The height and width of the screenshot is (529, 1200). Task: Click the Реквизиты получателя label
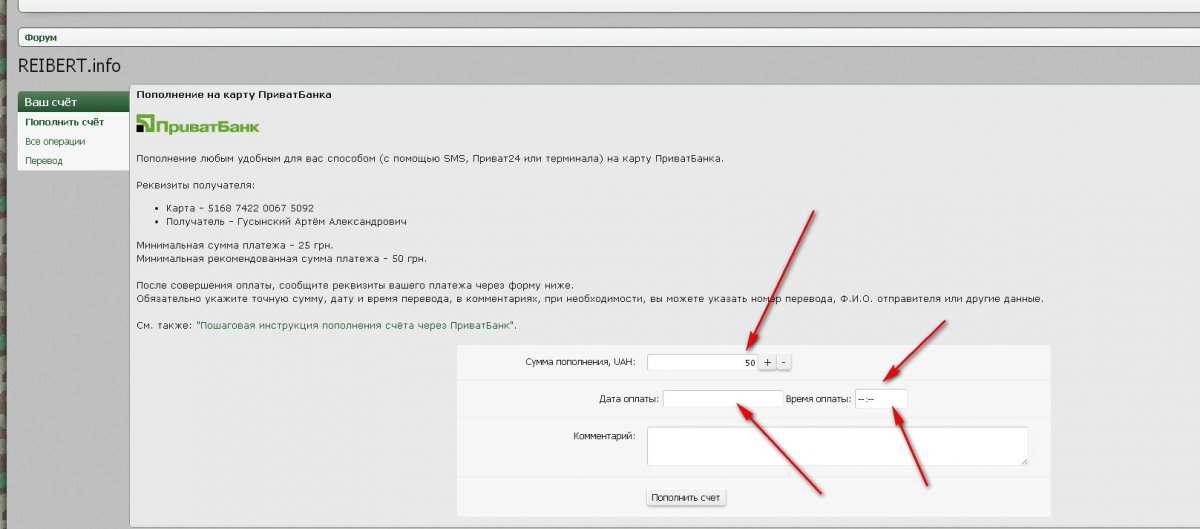(x=195, y=185)
